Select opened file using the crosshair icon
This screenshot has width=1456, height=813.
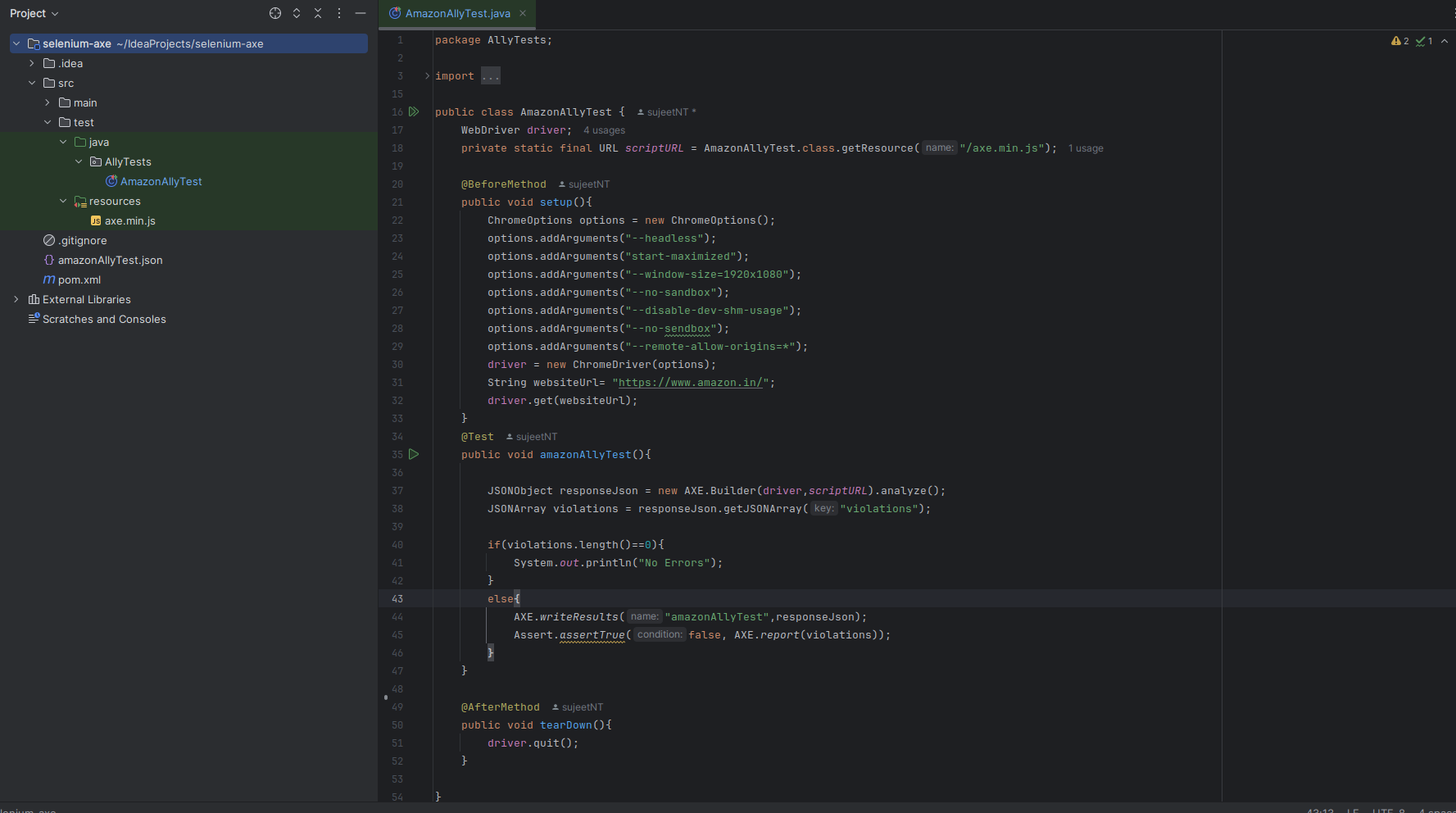[x=274, y=13]
